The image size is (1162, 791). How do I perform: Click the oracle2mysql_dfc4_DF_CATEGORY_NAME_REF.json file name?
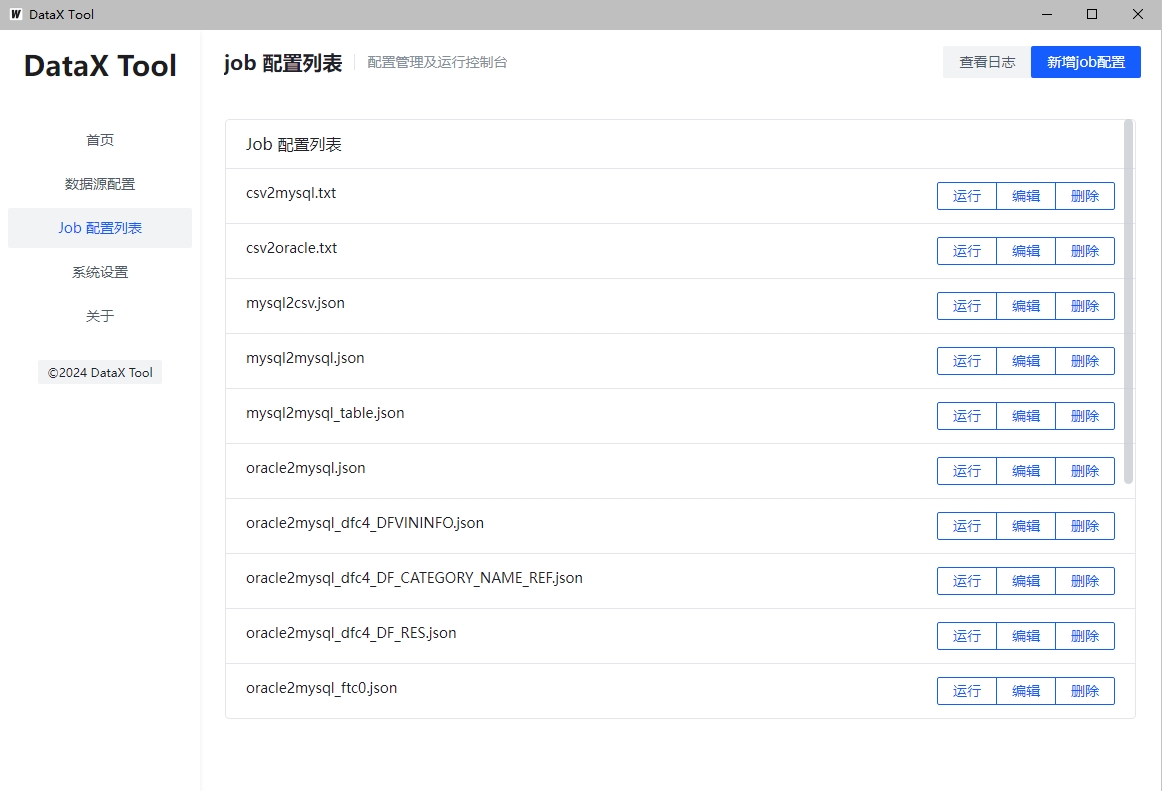(x=414, y=578)
